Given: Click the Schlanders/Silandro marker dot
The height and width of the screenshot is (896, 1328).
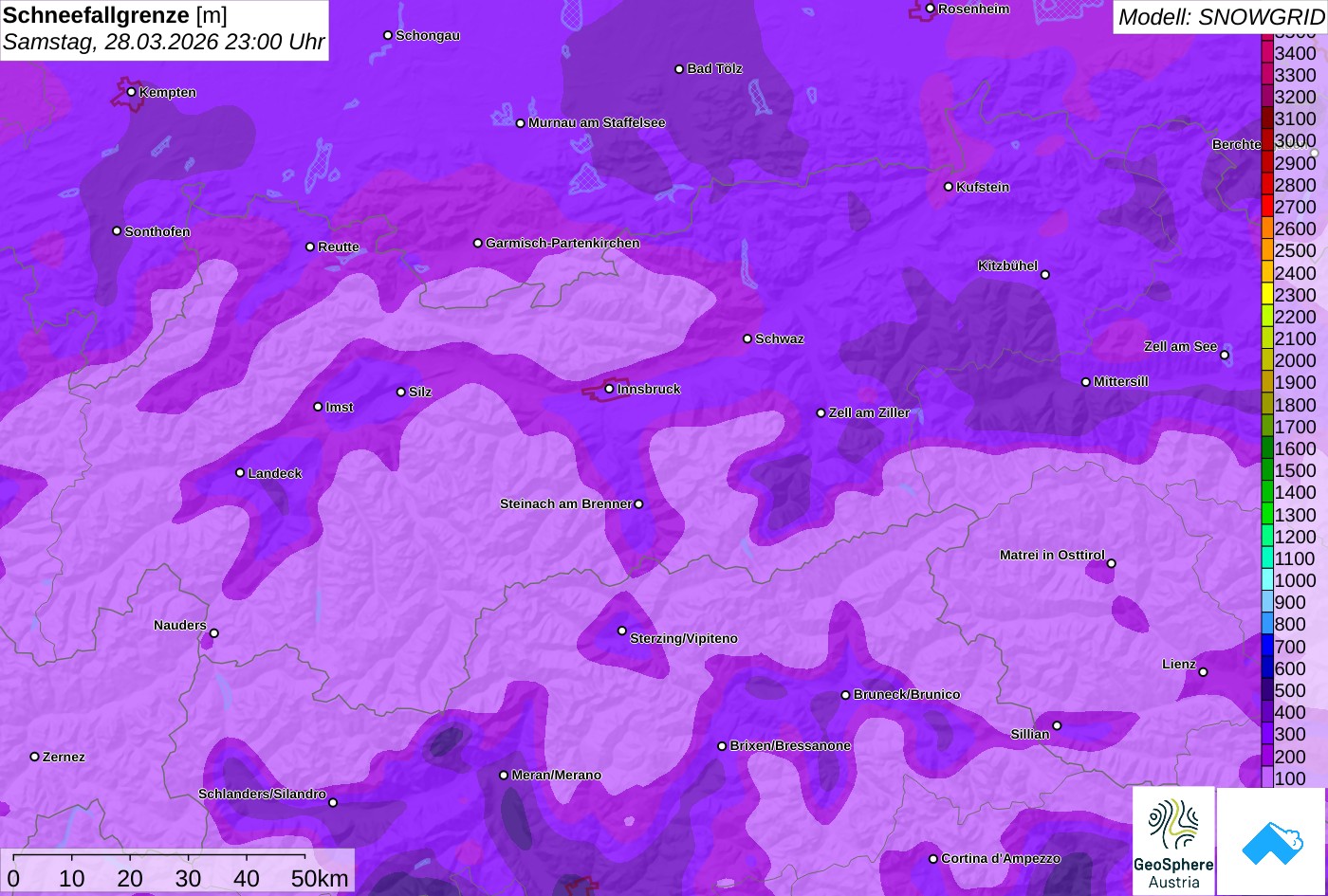Looking at the screenshot, I should [333, 803].
